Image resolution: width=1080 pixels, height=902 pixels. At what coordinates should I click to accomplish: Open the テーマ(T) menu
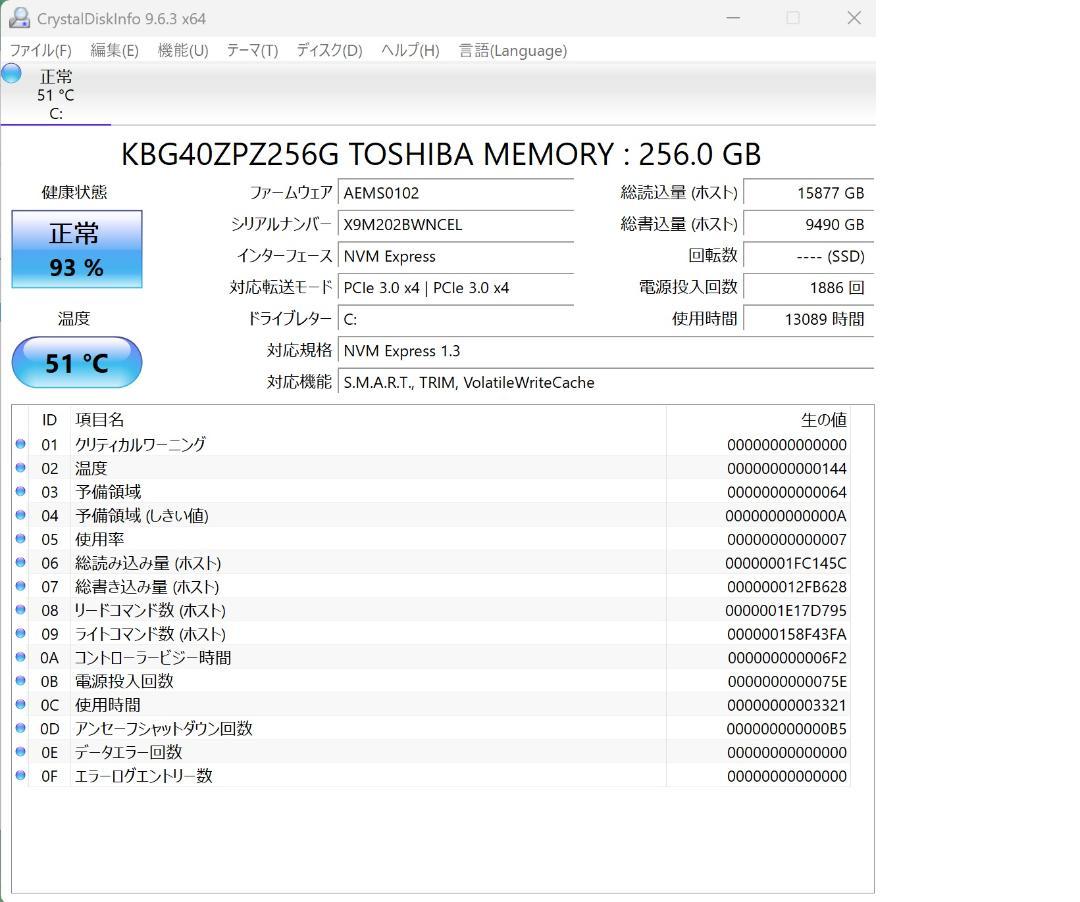tap(252, 50)
